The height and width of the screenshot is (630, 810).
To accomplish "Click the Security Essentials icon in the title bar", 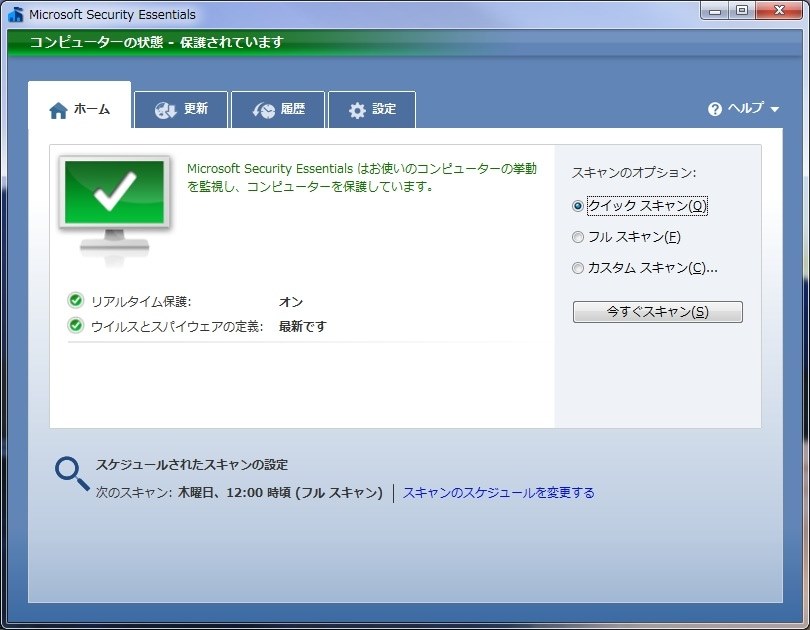I will tap(14, 11).
